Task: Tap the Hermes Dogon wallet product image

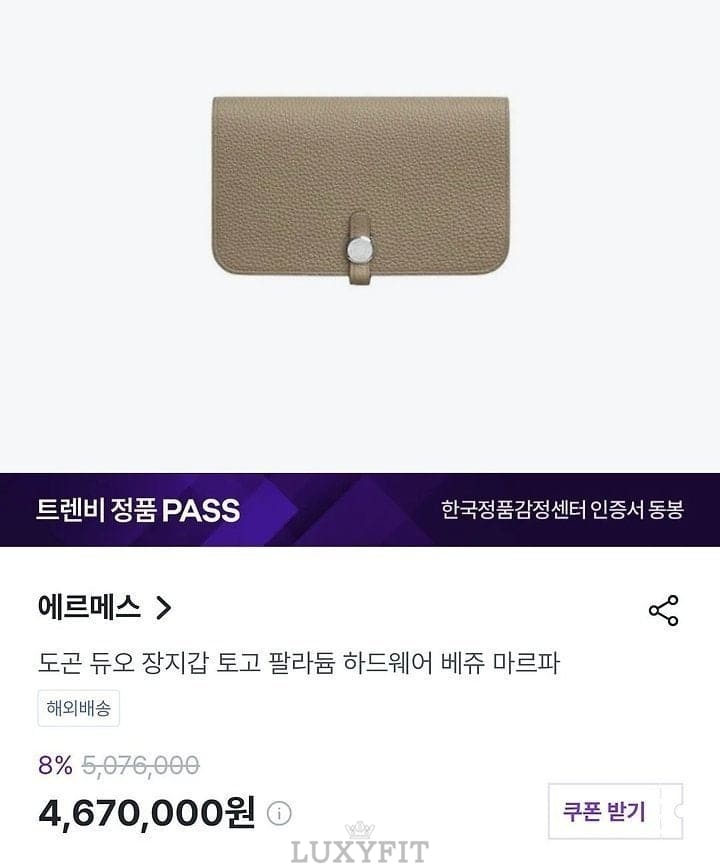Action: pos(361,191)
